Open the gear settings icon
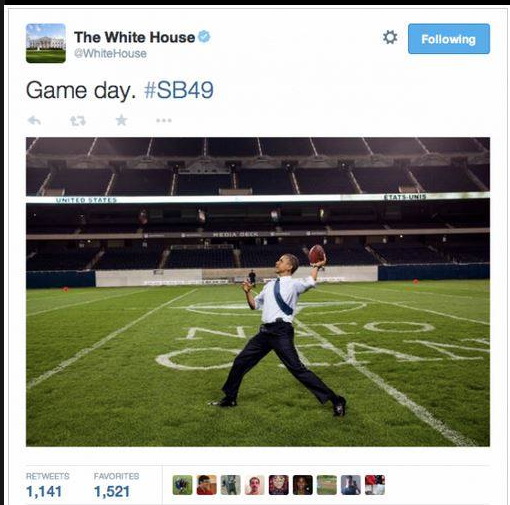 tap(390, 37)
